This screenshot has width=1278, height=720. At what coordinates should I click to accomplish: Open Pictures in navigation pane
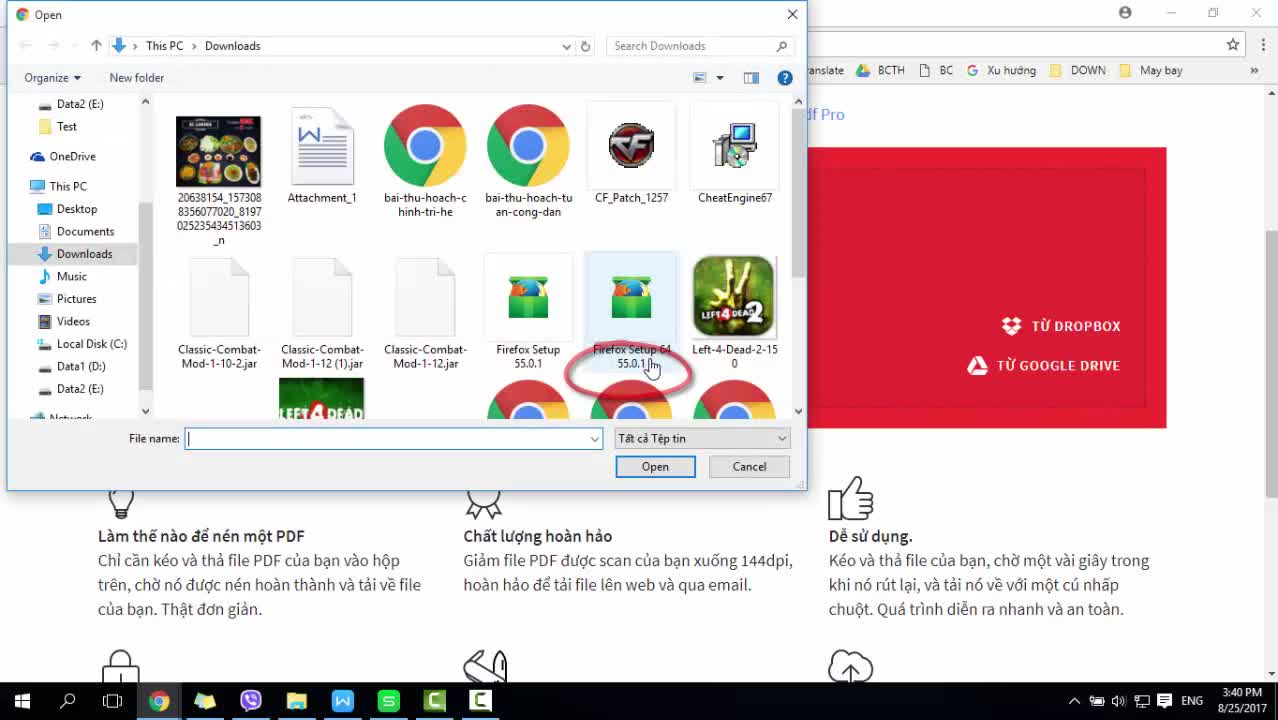click(x=76, y=299)
